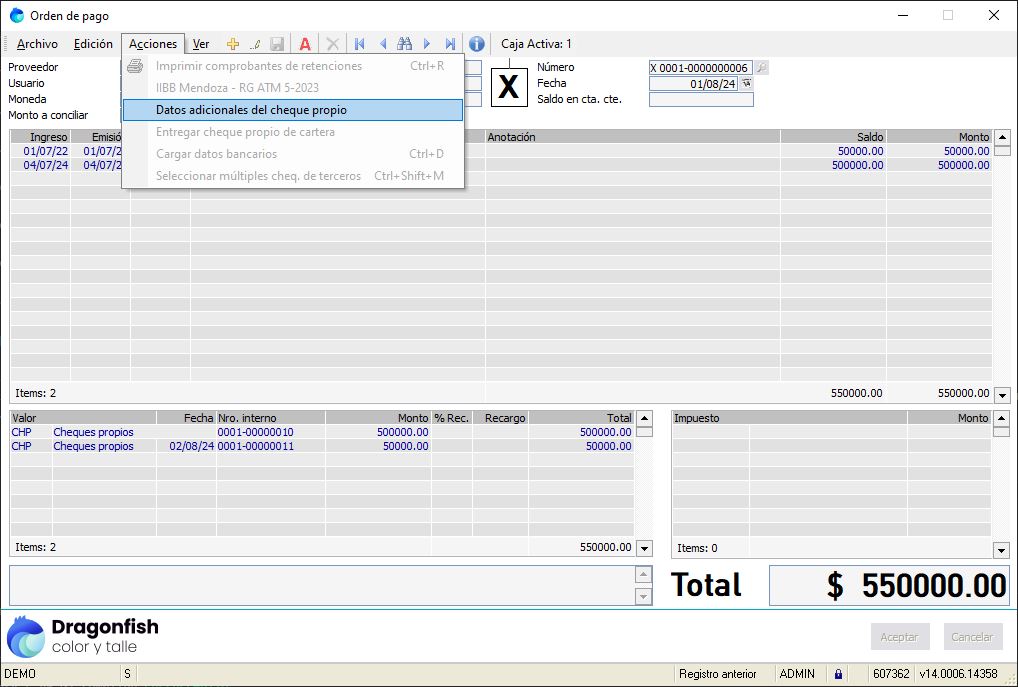Click the Fecha date field

693,84
